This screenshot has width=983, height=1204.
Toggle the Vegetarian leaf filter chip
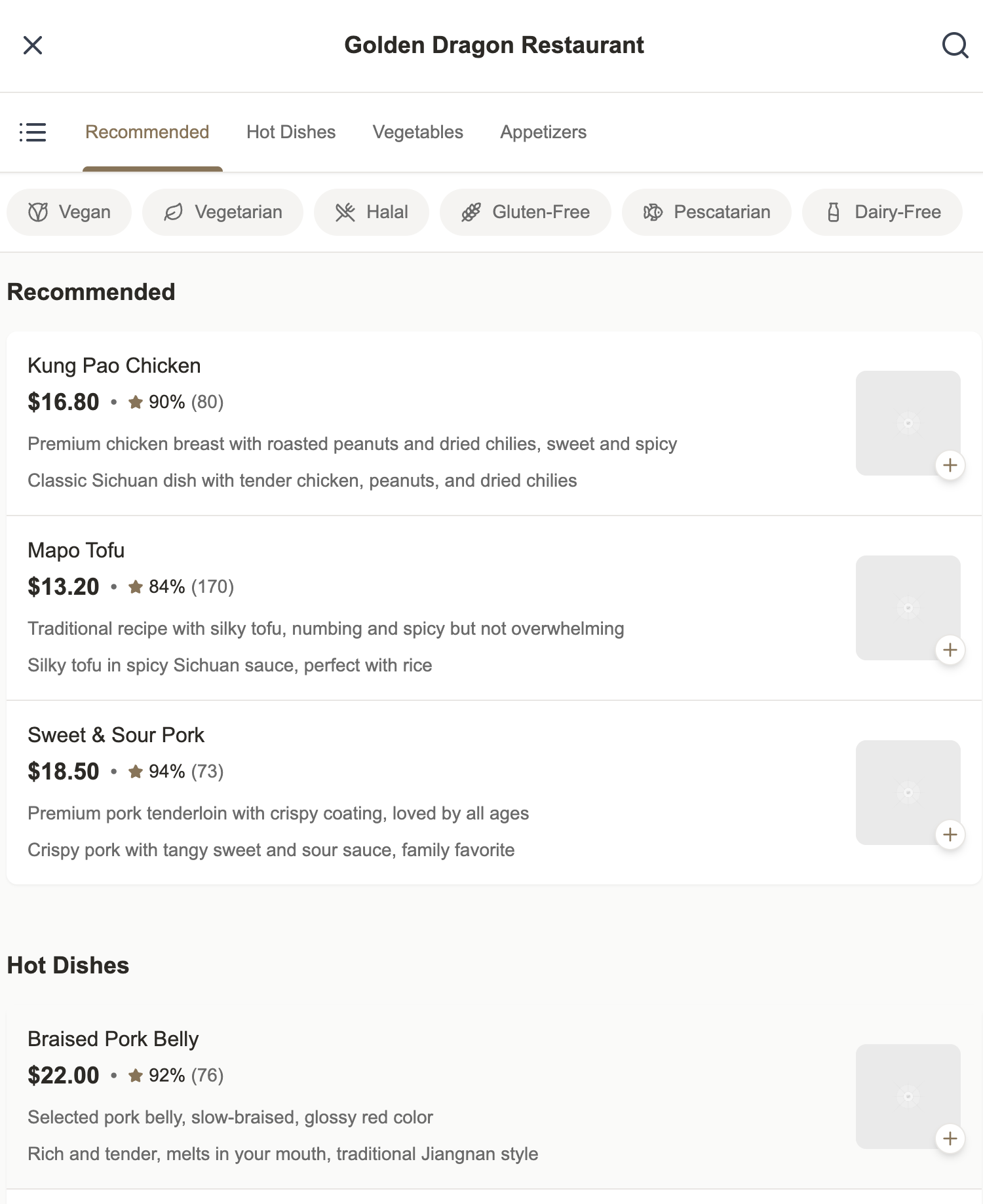(223, 212)
